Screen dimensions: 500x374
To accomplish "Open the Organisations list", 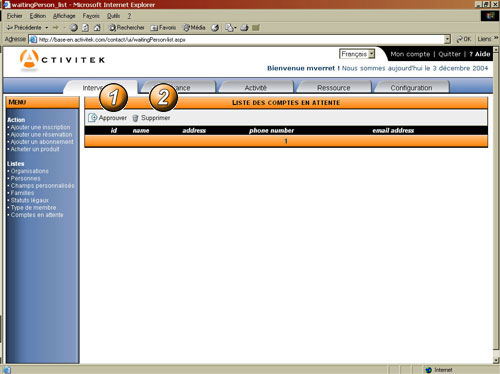I will coord(29,171).
